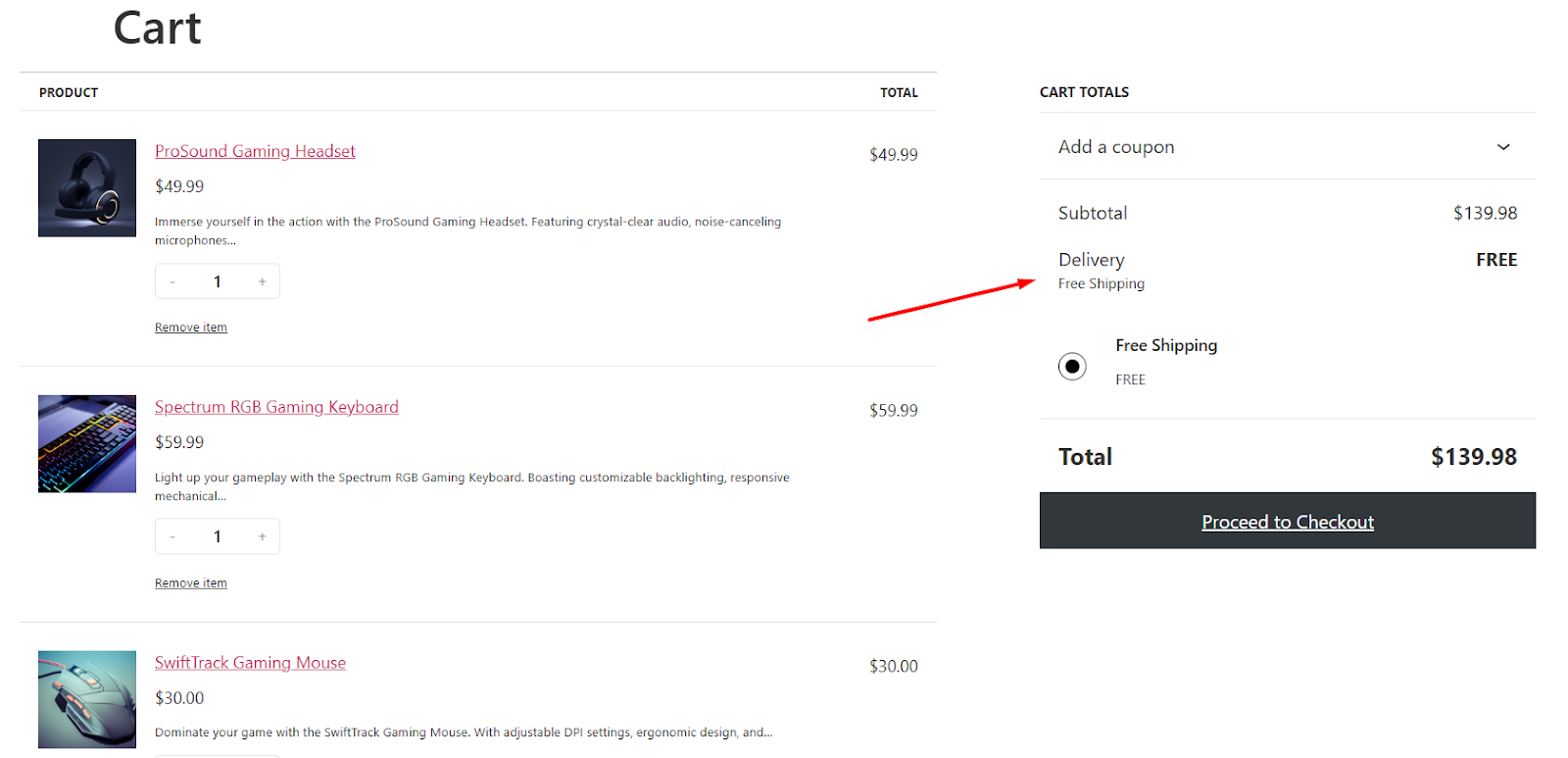Click the RGB Gaming Keyboard thumbnail image
The width and height of the screenshot is (1568, 758).
[x=87, y=444]
